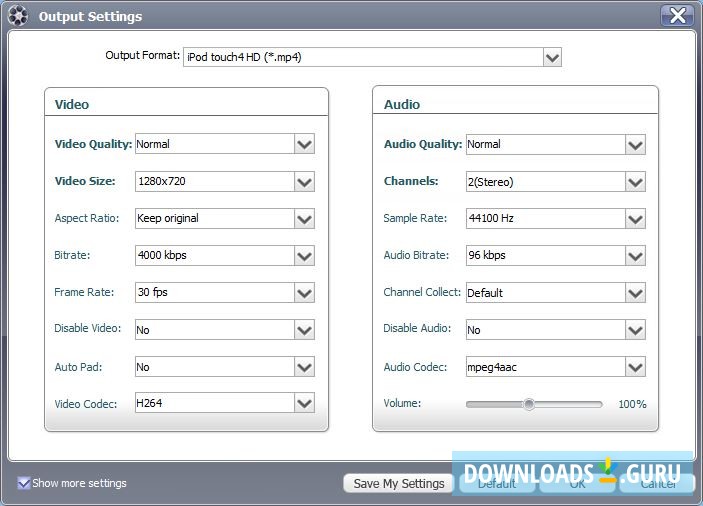Screen dimensions: 703x506
Task: Toggle the Show more settings checkbox
Action: [x=24, y=483]
